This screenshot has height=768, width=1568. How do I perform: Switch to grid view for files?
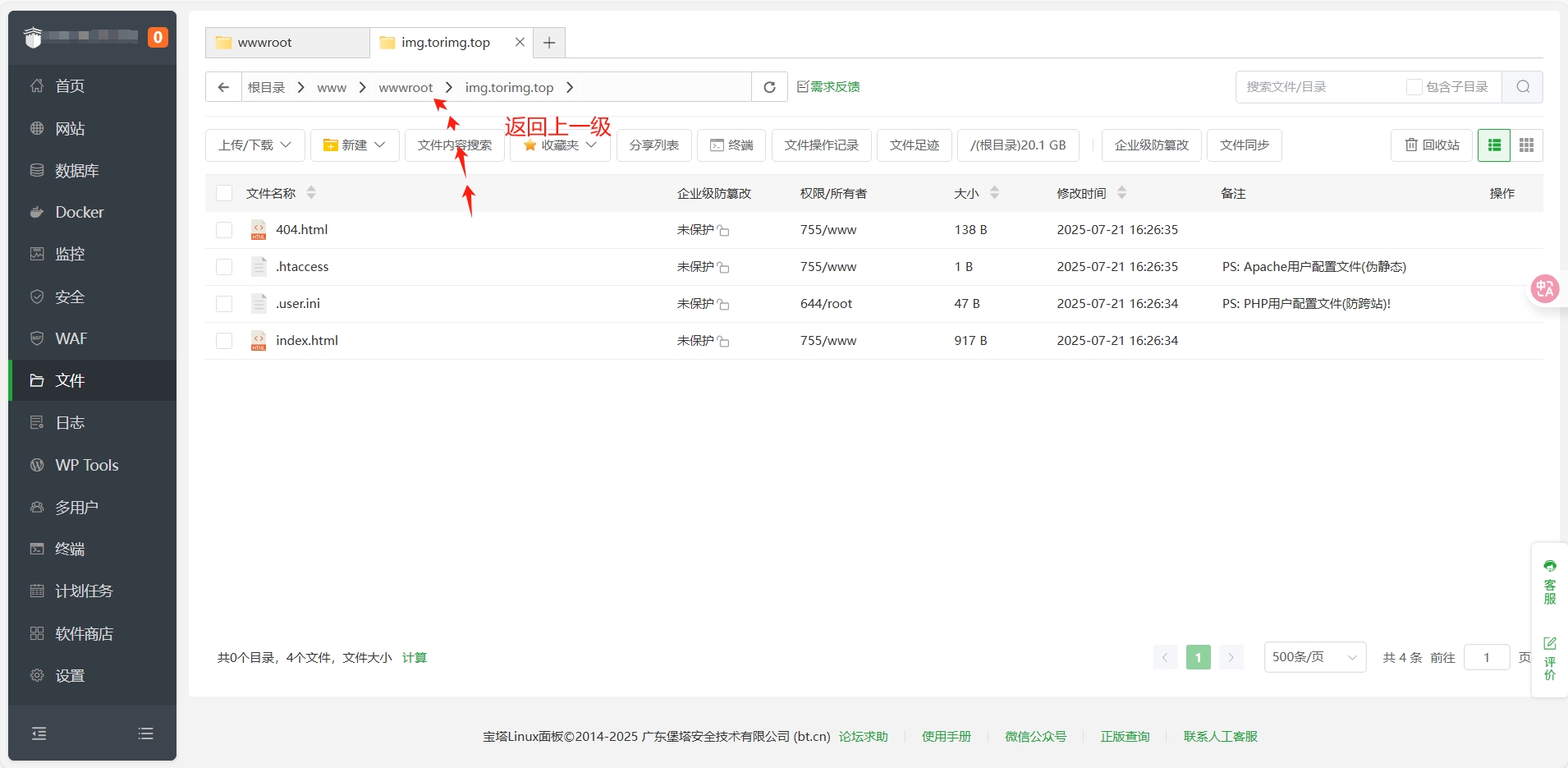[x=1527, y=145]
